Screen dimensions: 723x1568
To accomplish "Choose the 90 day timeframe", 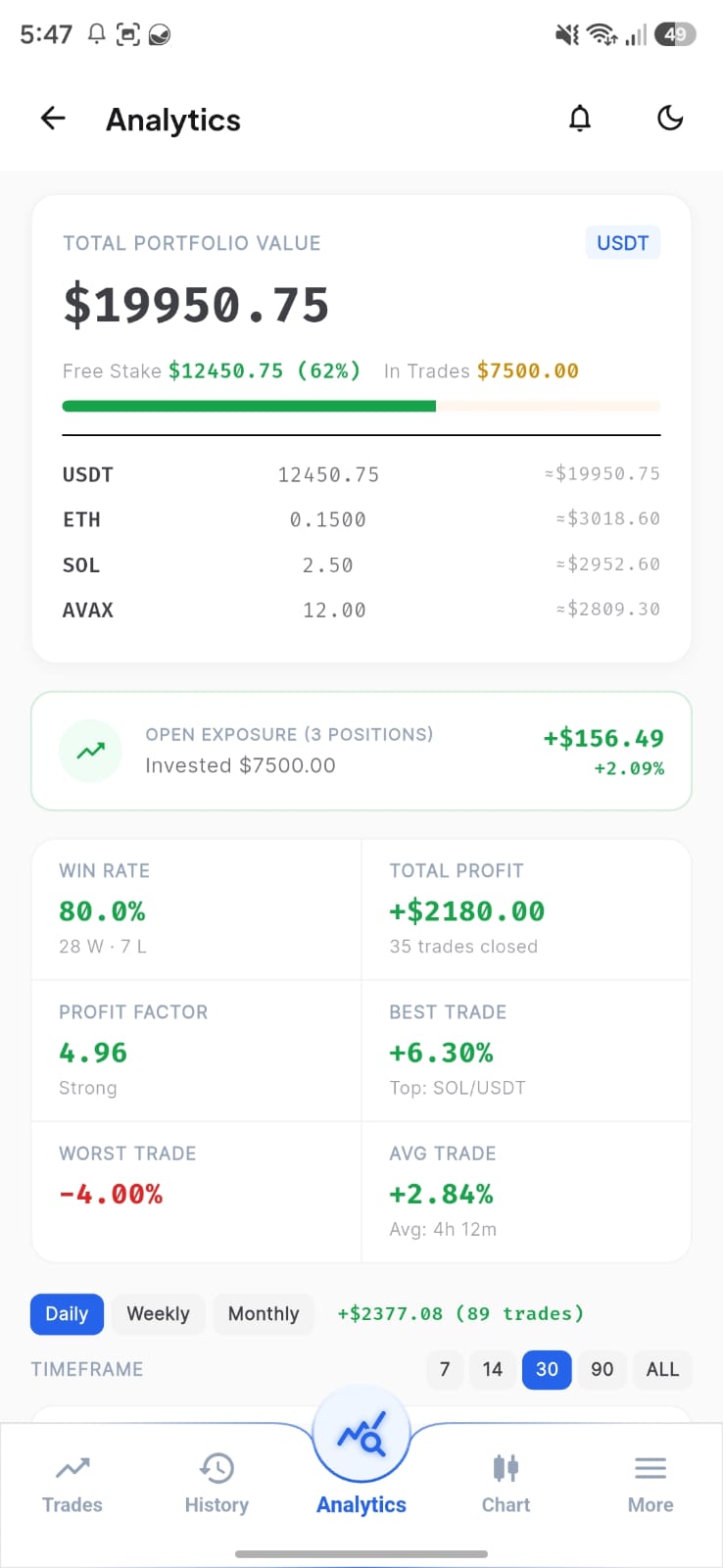I will [x=602, y=1369].
